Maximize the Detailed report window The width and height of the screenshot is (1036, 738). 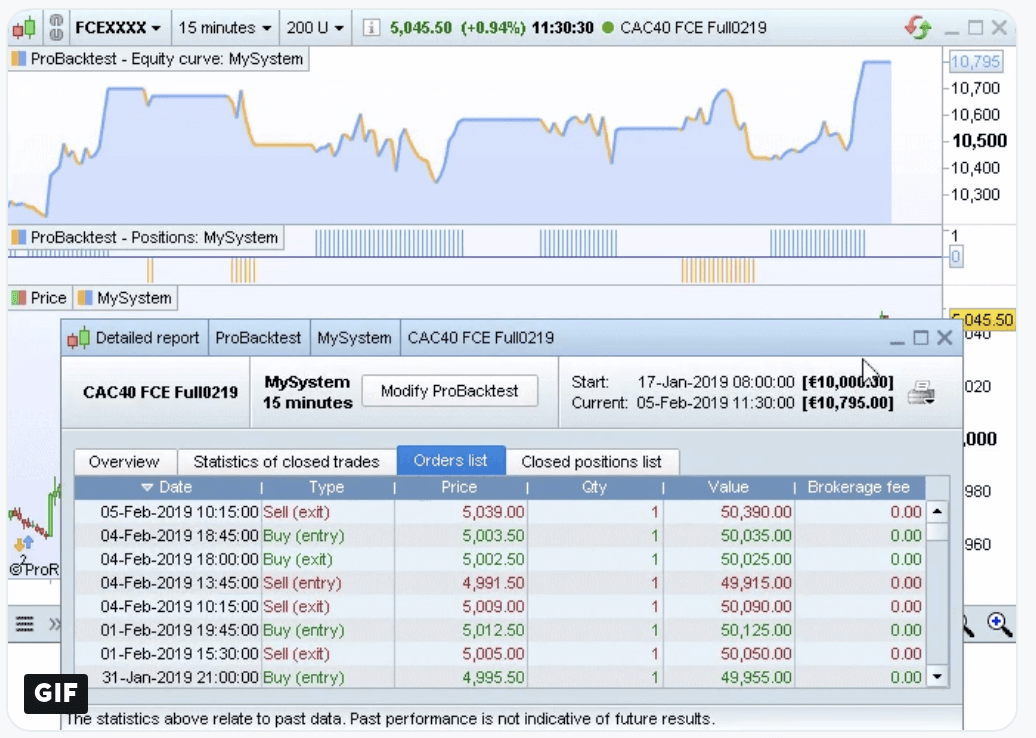tap(920, 338)
